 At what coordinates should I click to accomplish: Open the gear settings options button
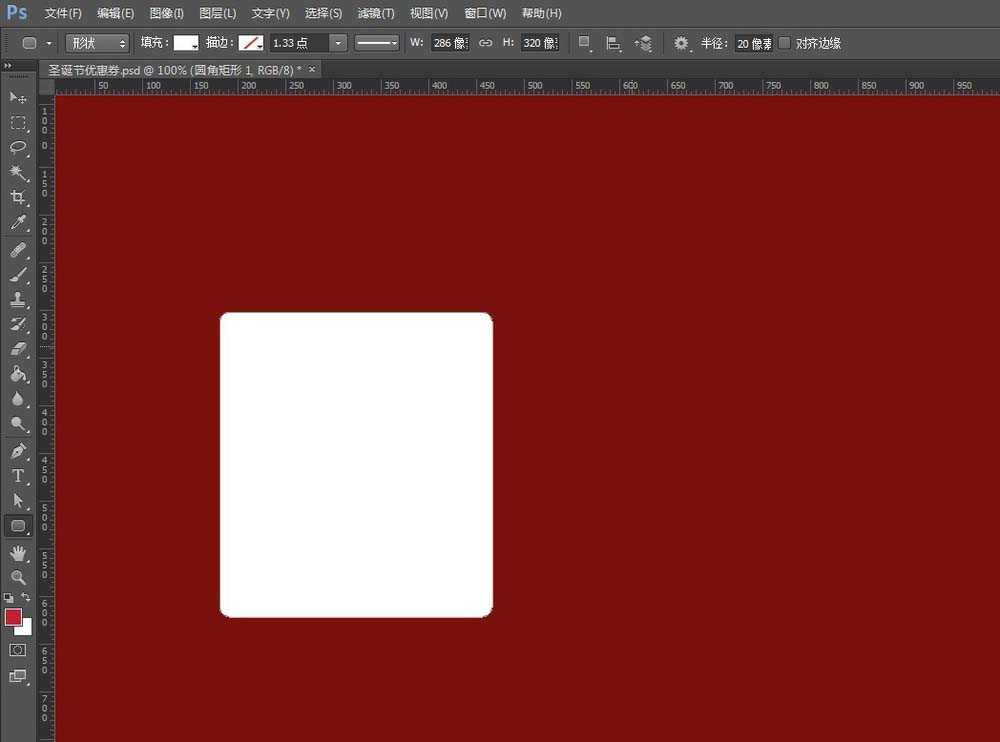tap(682, 43)
